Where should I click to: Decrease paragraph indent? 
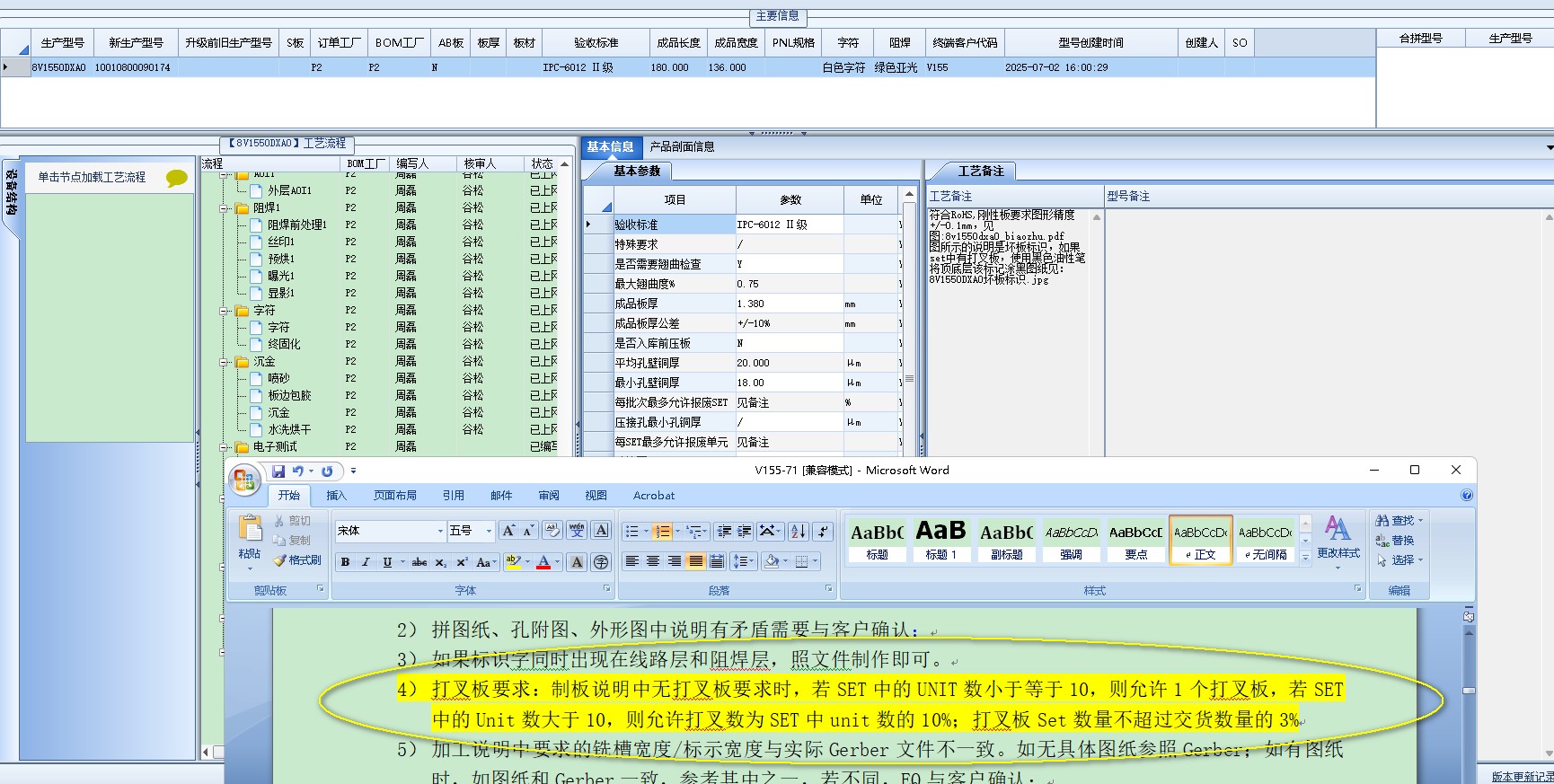(724, 532)
